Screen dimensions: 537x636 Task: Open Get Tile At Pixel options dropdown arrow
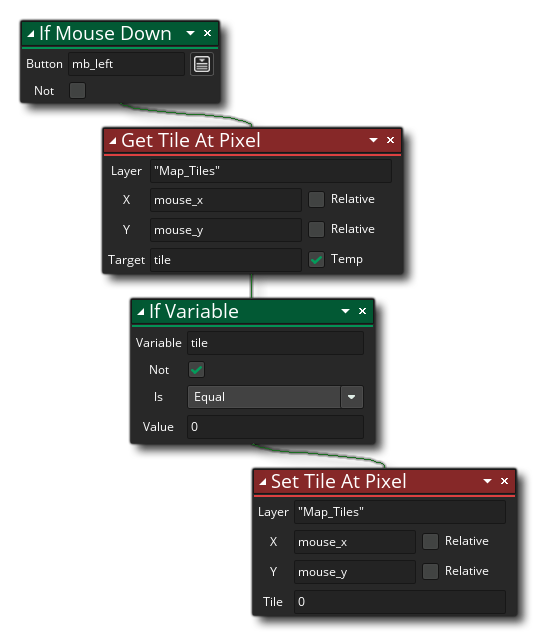click(x=374, y=140)
